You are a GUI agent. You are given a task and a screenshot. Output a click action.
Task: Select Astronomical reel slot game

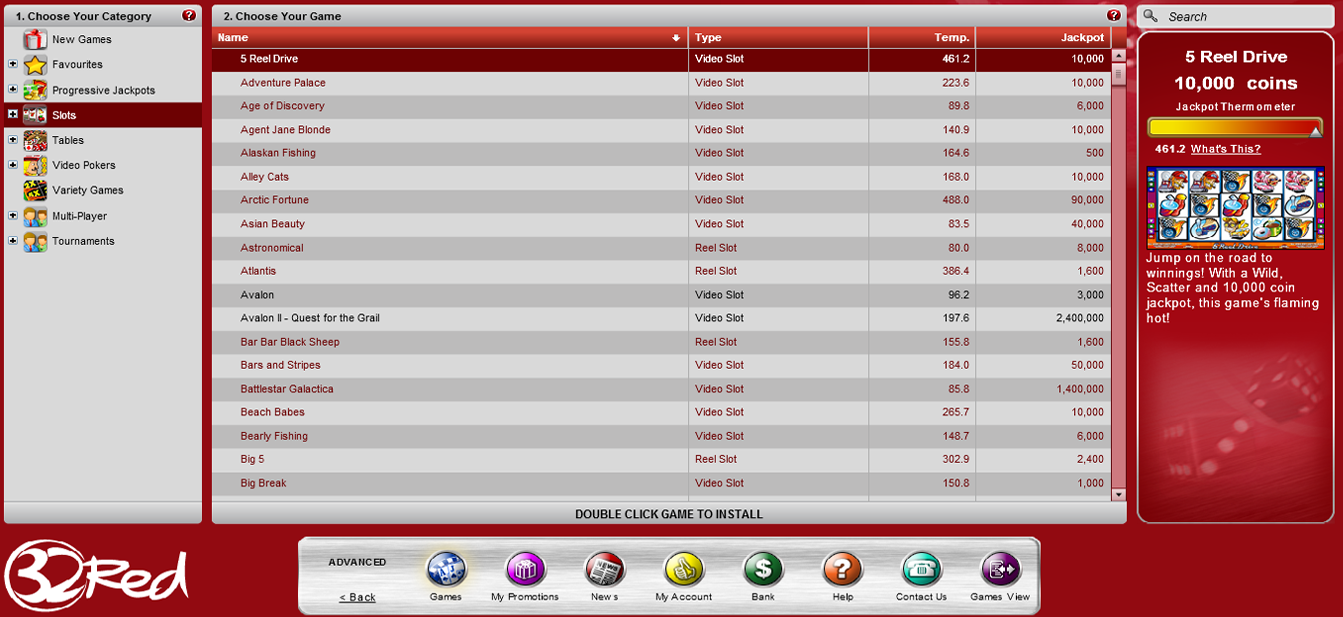(x=661, y=248)
